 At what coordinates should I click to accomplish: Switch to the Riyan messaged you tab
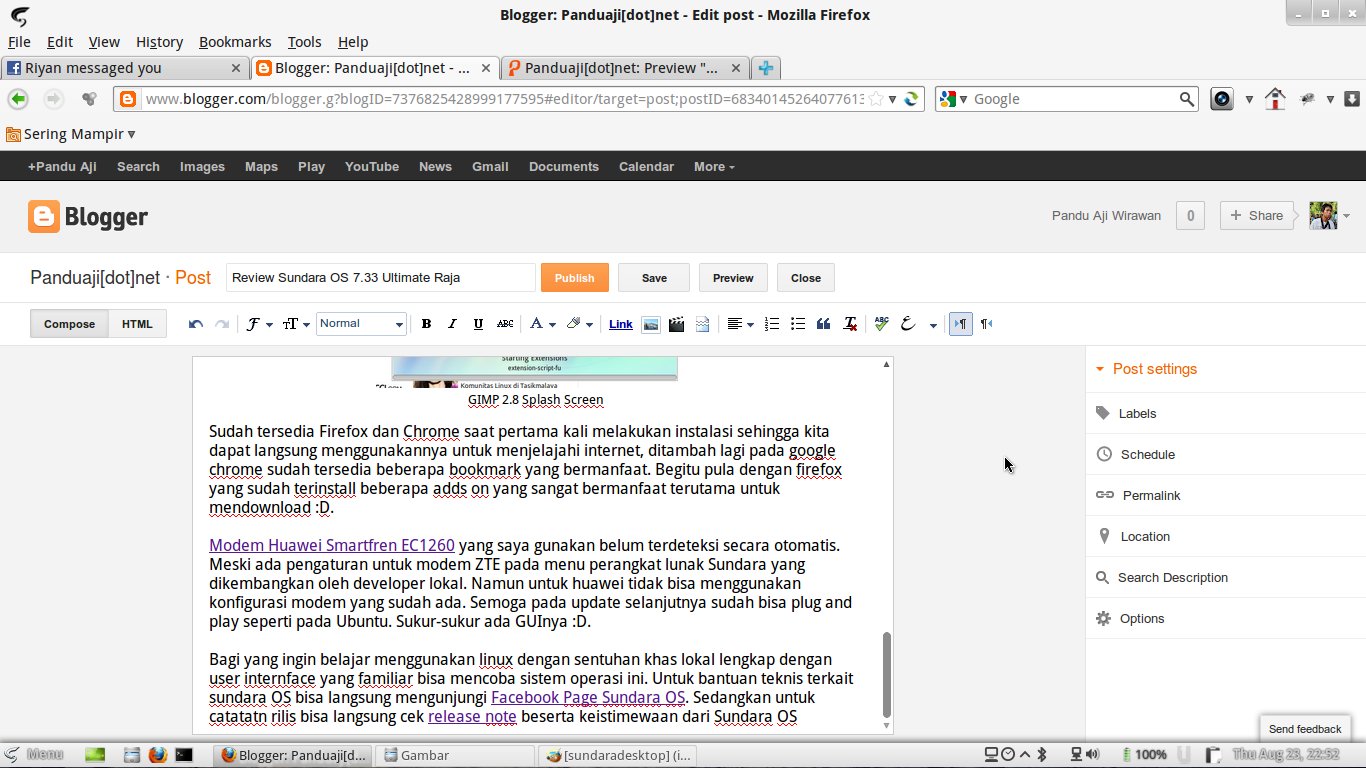point(125,68)
